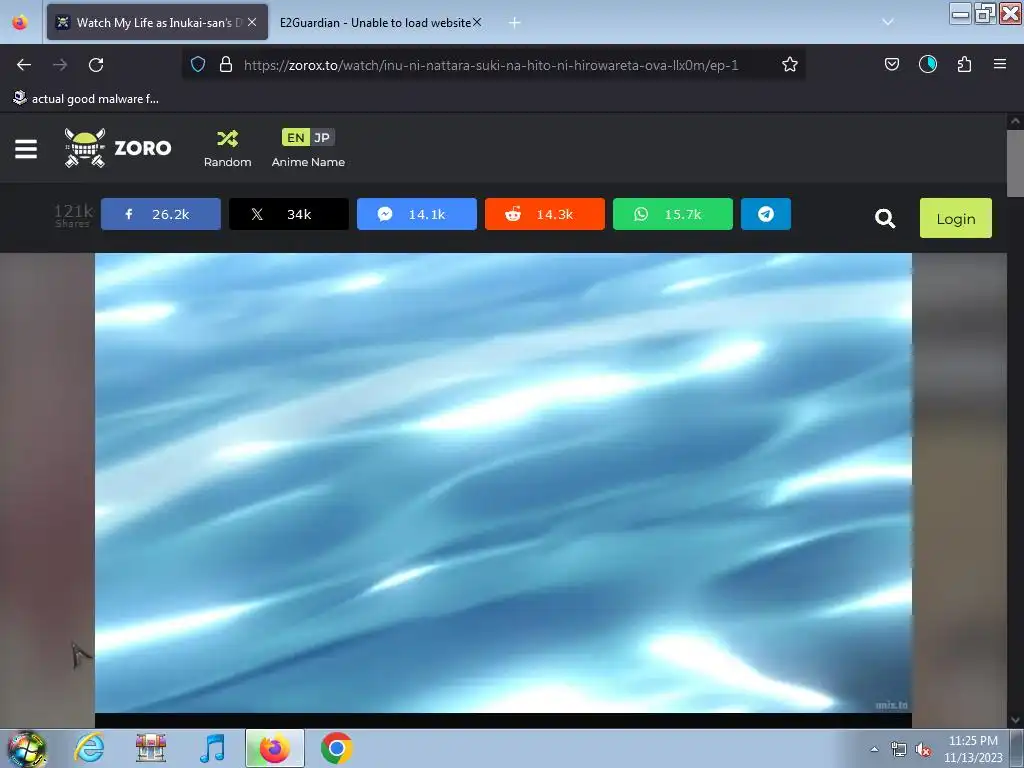Open the Windows Start menu
This screenshot has width=1024, height=768.
pyautogui.click(x=26, y=749)
